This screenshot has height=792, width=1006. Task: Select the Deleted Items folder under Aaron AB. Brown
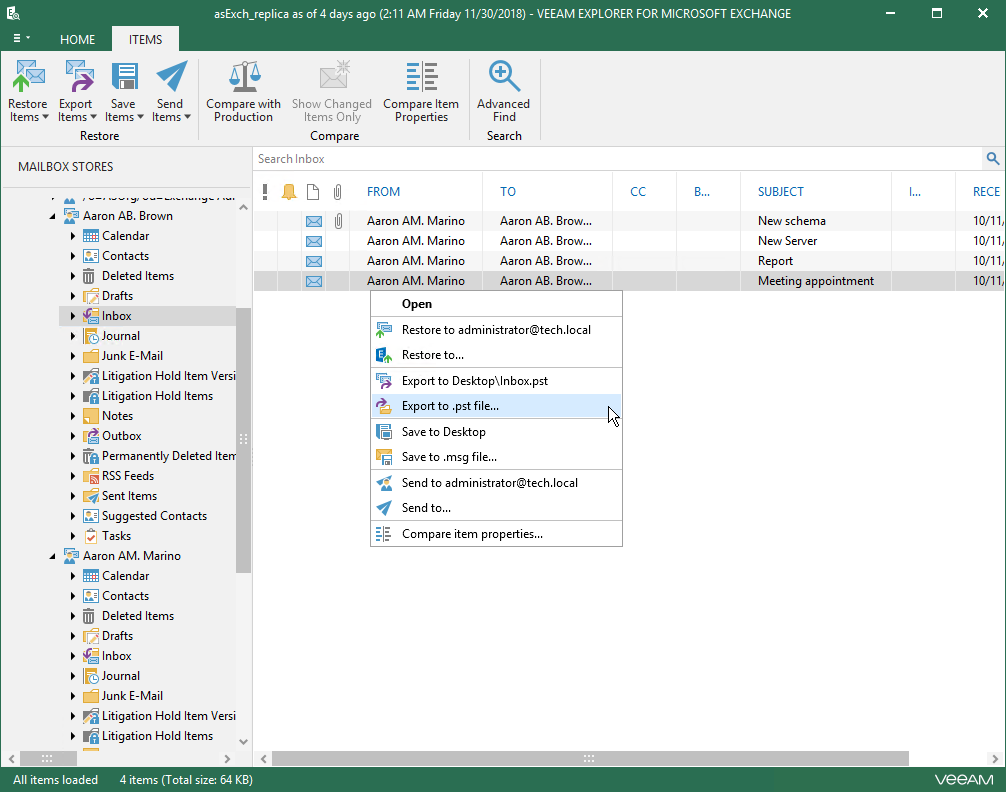coord(138,276)
